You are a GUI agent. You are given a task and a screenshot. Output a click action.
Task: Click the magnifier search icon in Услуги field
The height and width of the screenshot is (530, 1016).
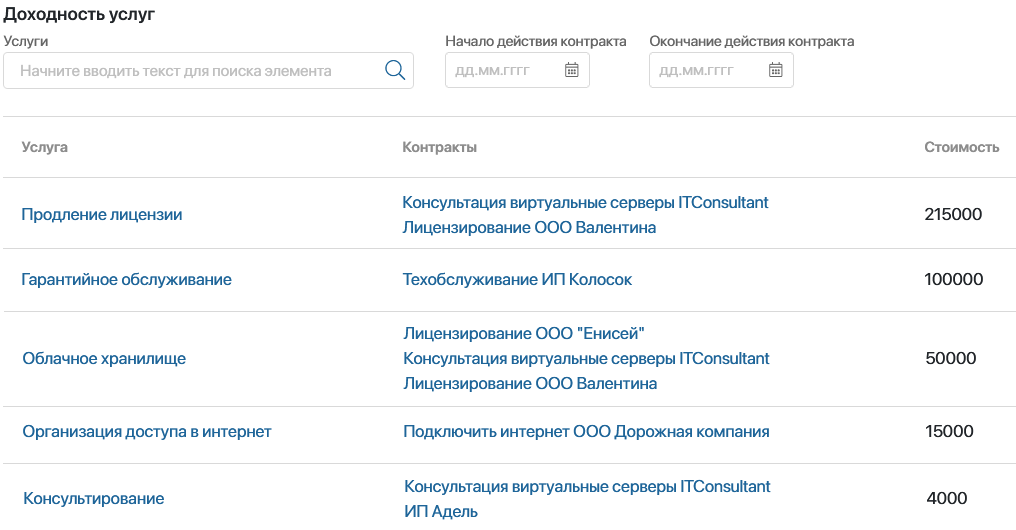point(395,70)
